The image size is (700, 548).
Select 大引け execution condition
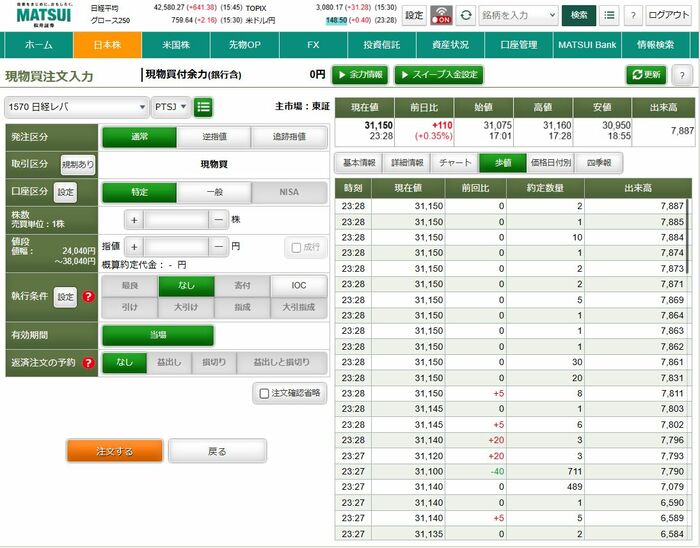pyautogui.click(x=186, y=307)
